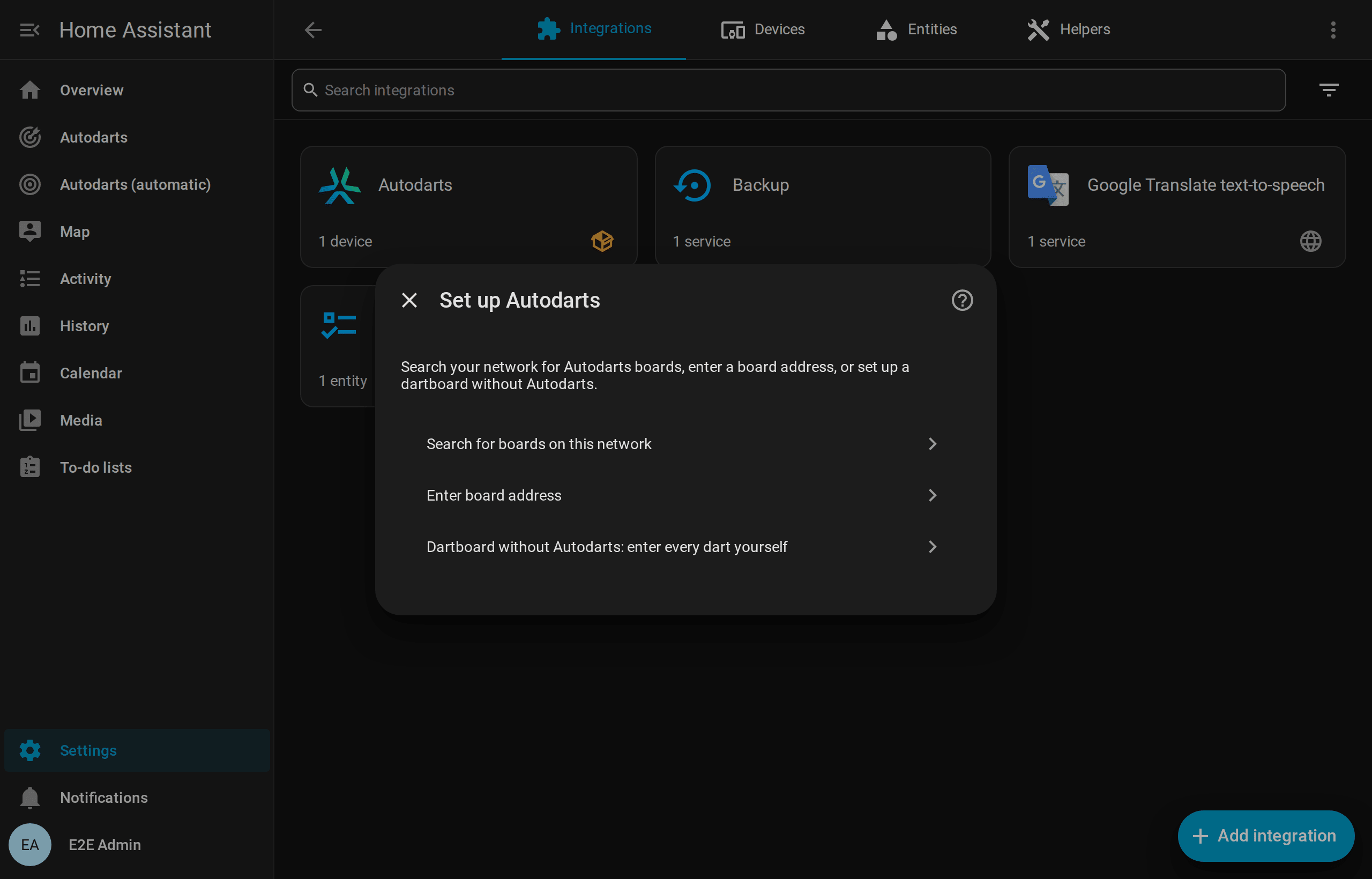This screenshot has height=879, width=1372.
Task: Open the Map panel
Action: coord(137,232)
